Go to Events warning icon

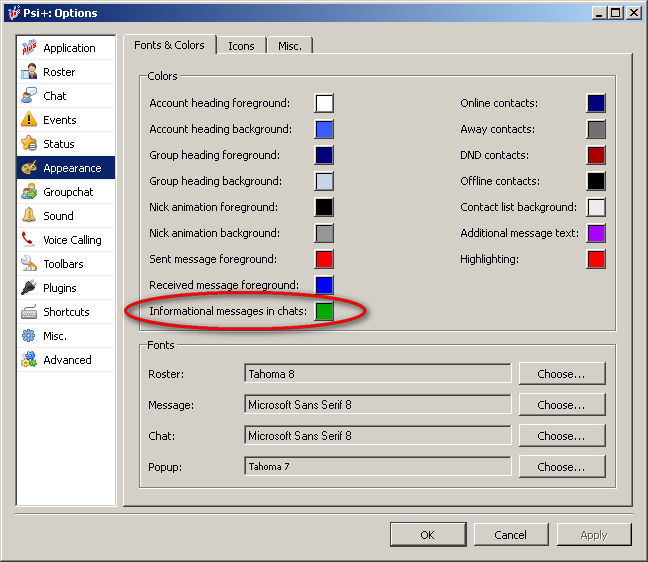coord(28,120)
